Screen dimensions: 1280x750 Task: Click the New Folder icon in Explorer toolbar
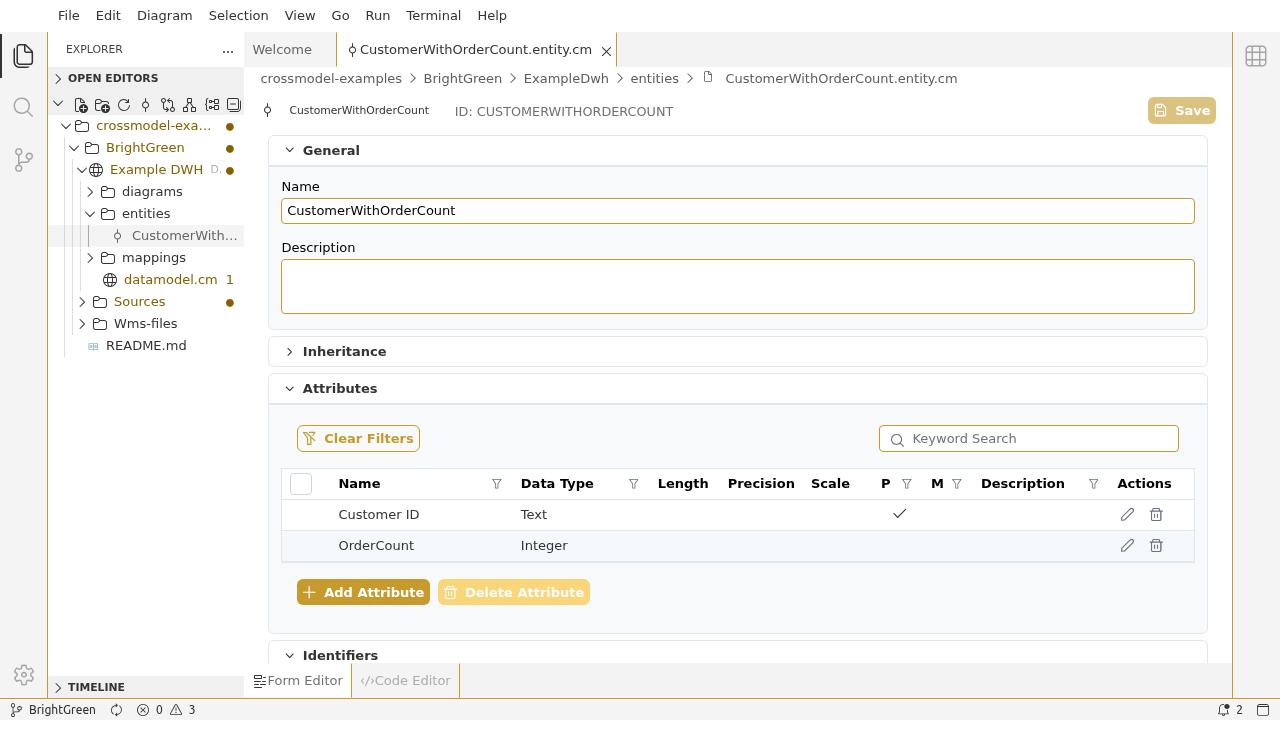pos(102,105)
